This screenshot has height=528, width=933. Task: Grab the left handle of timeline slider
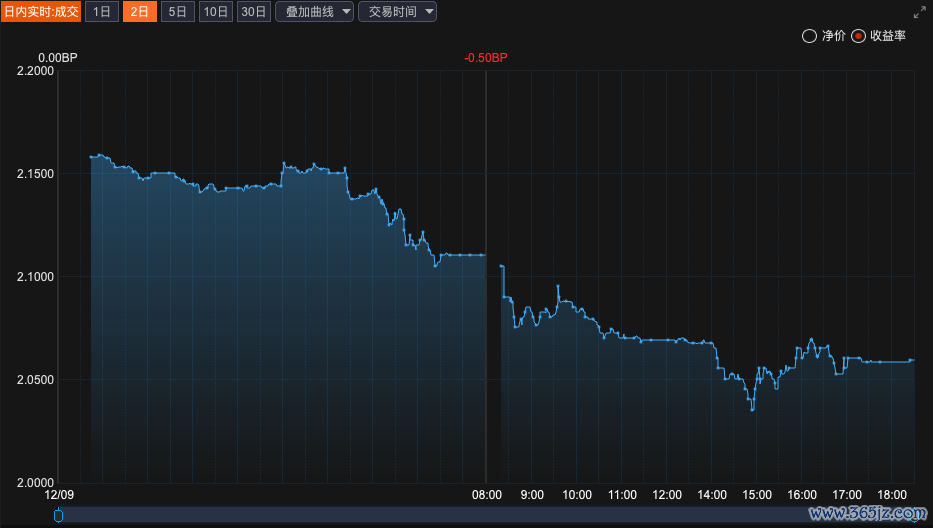pyautogui.click(x=58, y=515)
